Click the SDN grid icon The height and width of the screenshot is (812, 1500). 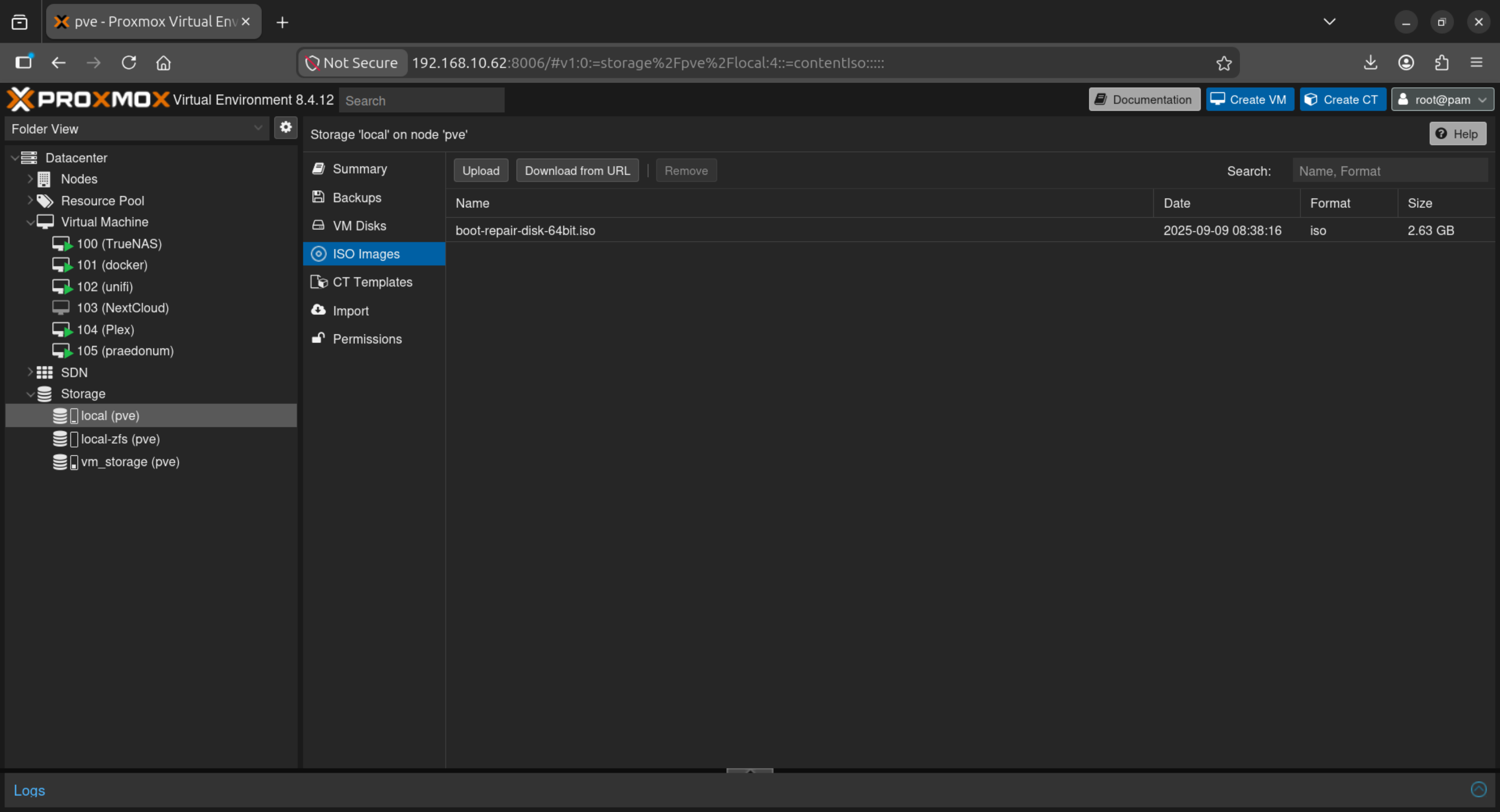[45, 372]
